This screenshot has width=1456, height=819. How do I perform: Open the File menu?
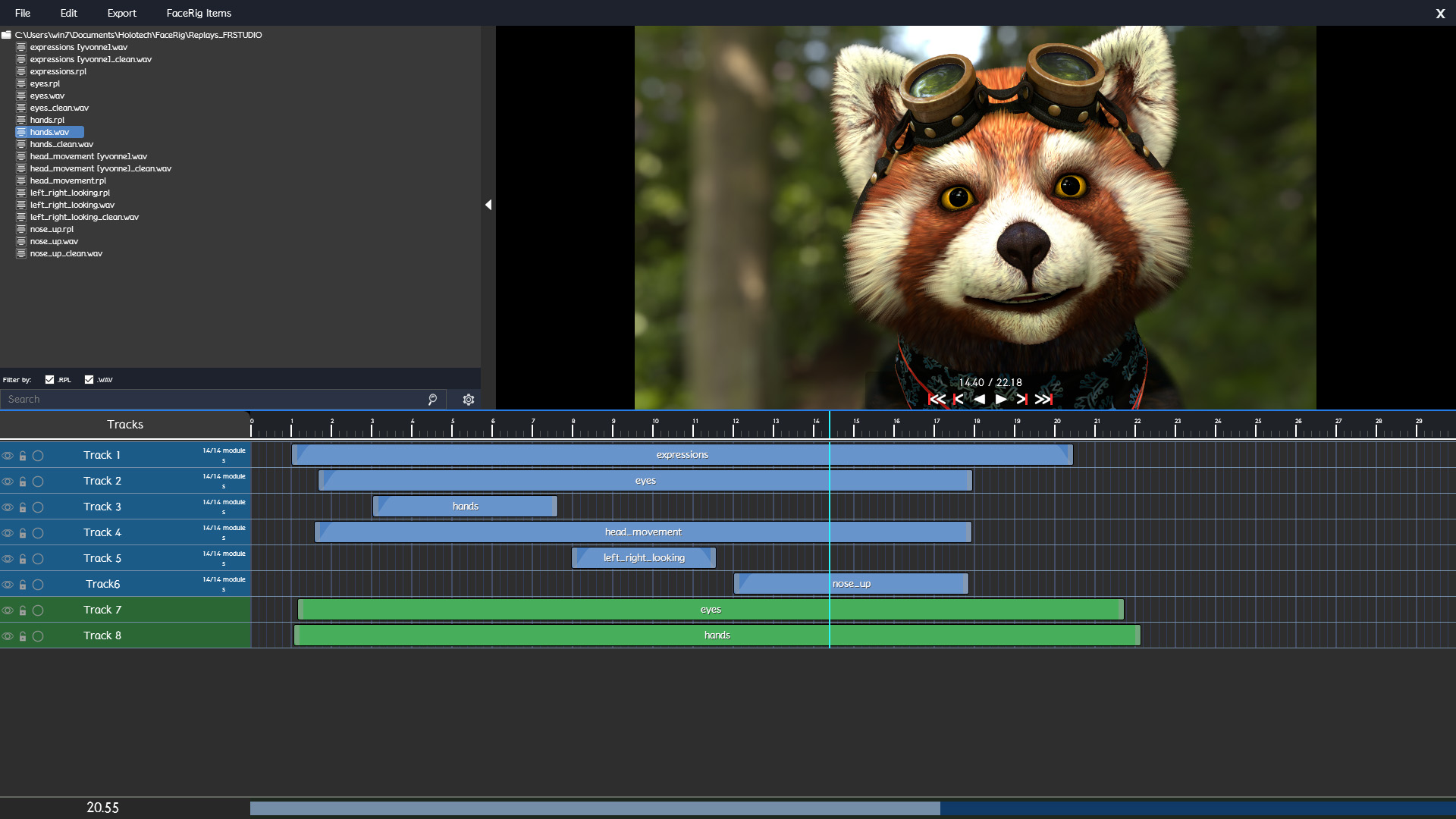[x=23, y=13]
